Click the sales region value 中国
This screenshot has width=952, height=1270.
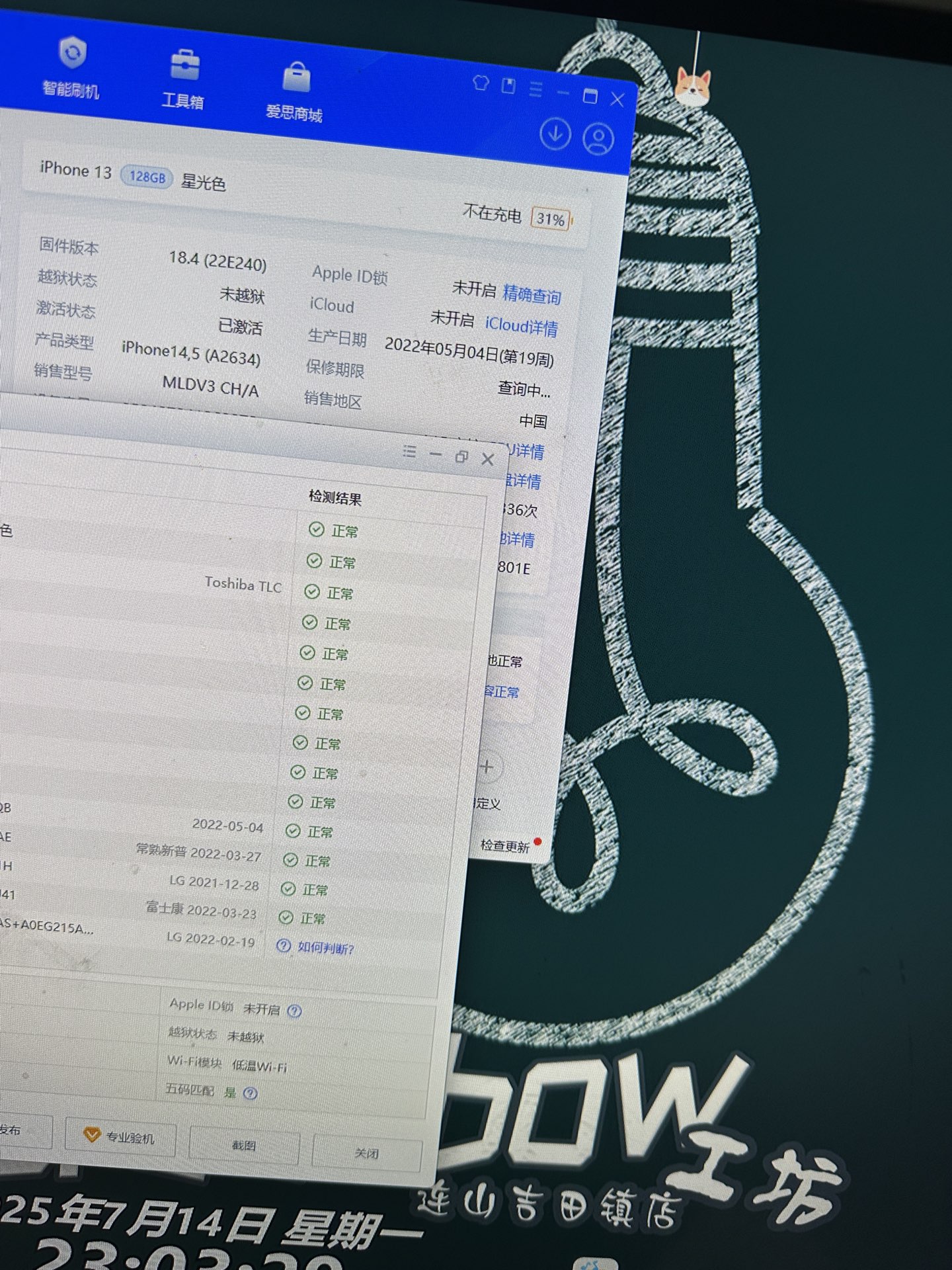tap(533, 421)
